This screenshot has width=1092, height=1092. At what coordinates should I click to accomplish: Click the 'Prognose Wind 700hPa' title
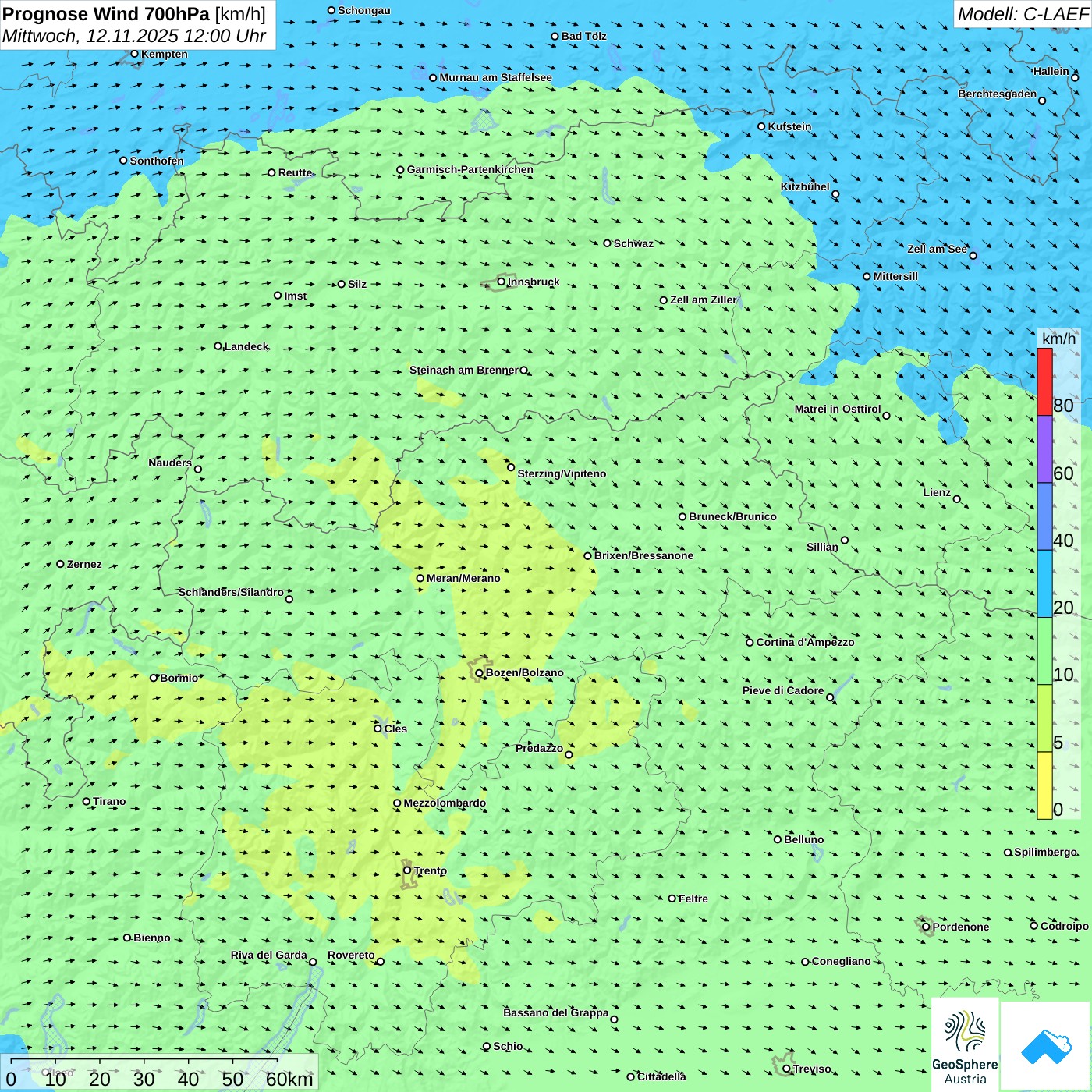coord(106,14)
